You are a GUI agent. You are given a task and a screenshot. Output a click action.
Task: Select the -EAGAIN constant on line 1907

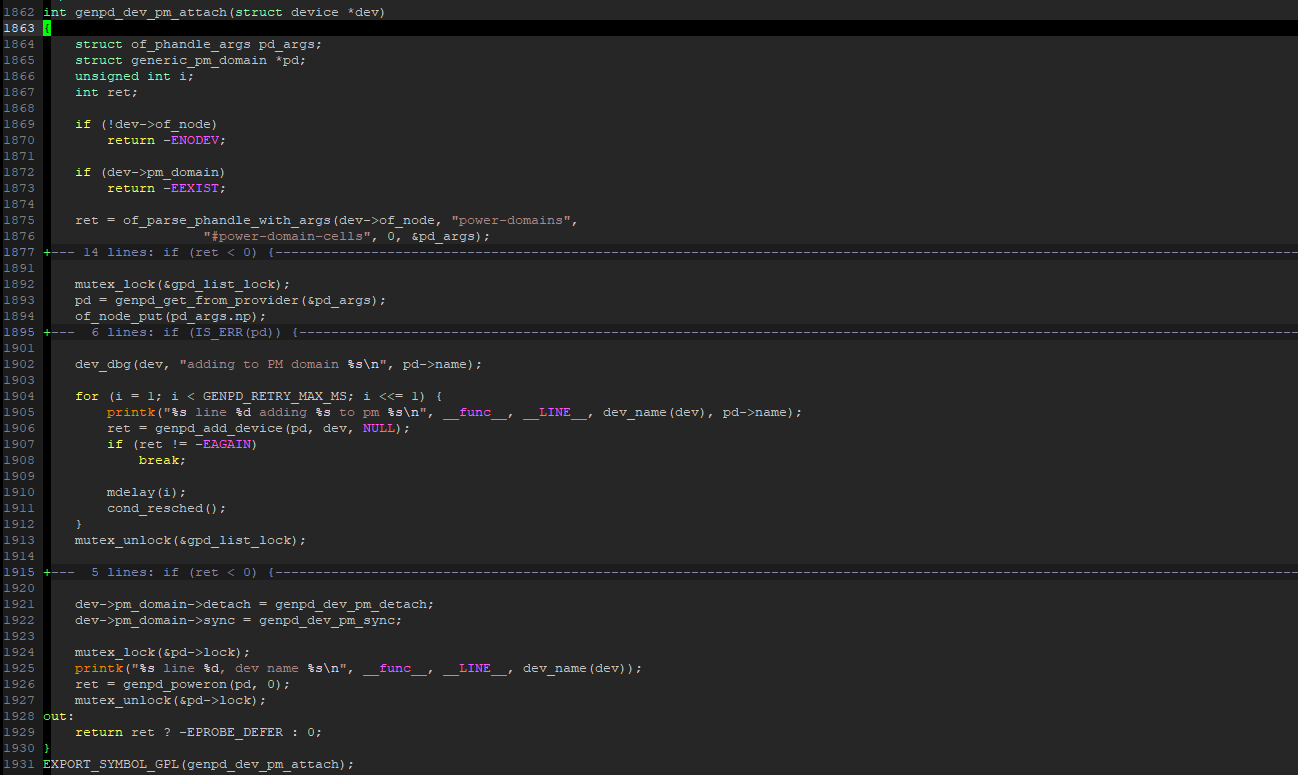(x=226, y=443)
